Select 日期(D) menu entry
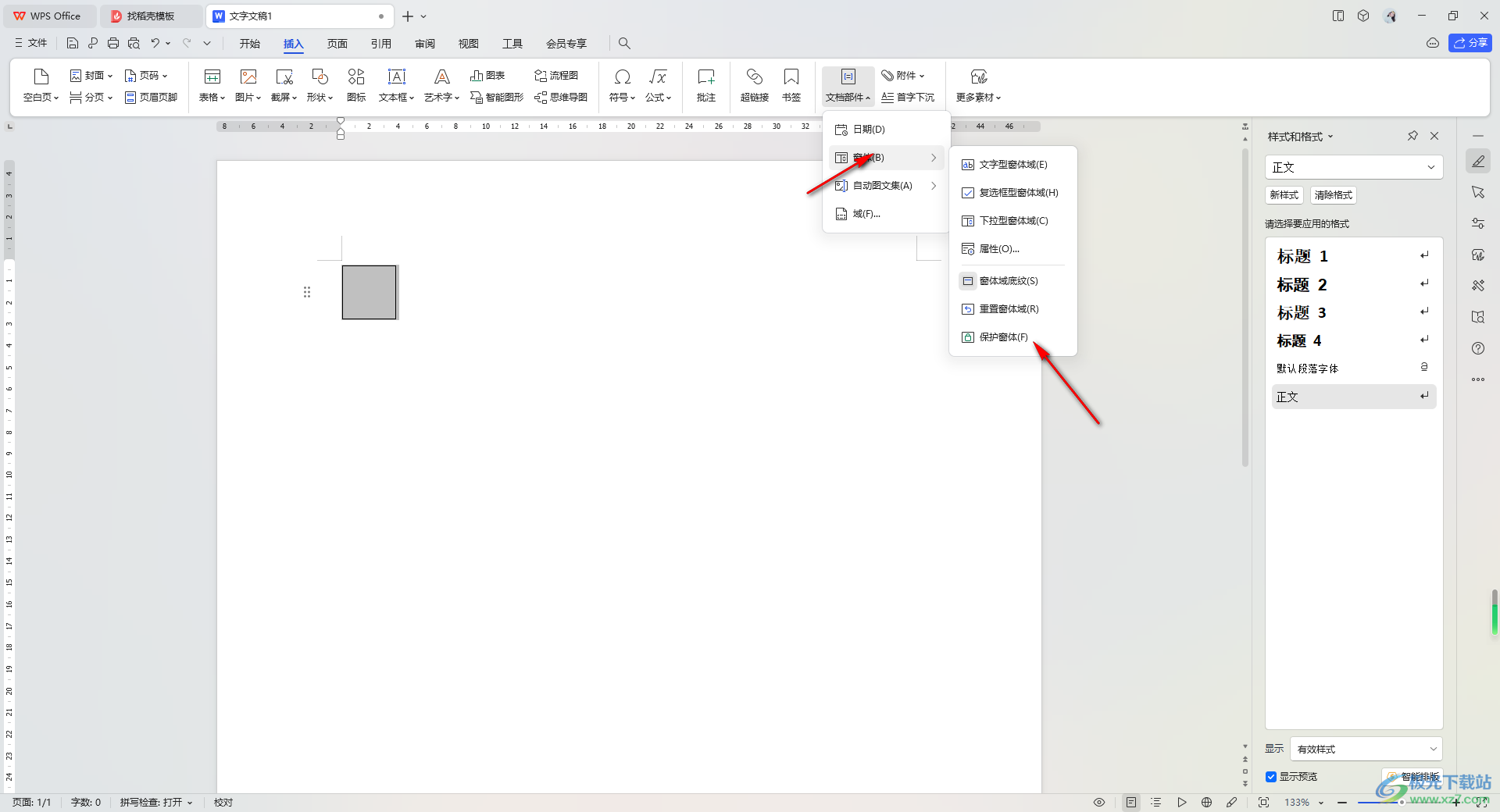Screen dimensions: 1500x812 click(x=886, y=130)
